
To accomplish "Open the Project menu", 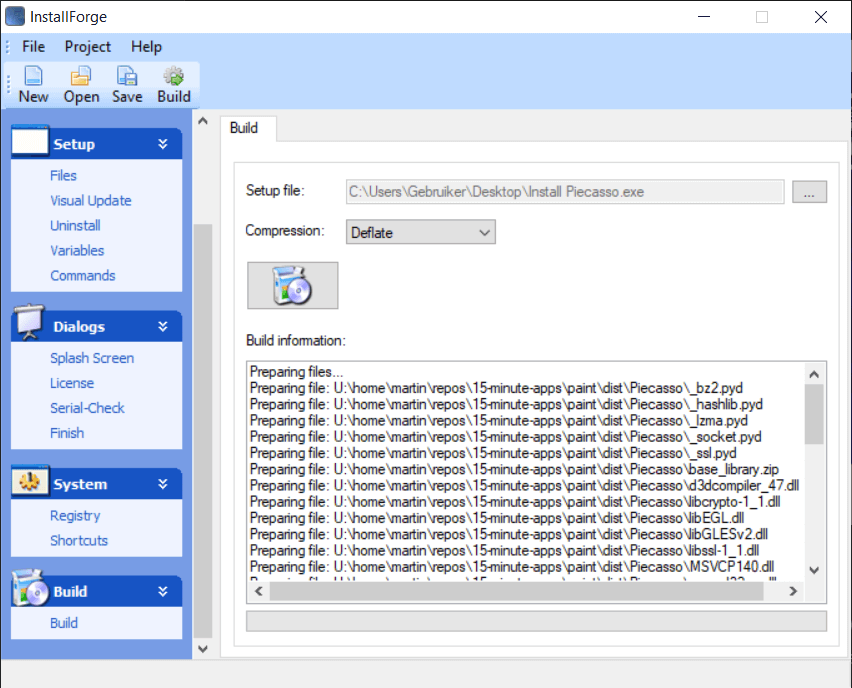I will pyautogui.click(x=87, y=47).
